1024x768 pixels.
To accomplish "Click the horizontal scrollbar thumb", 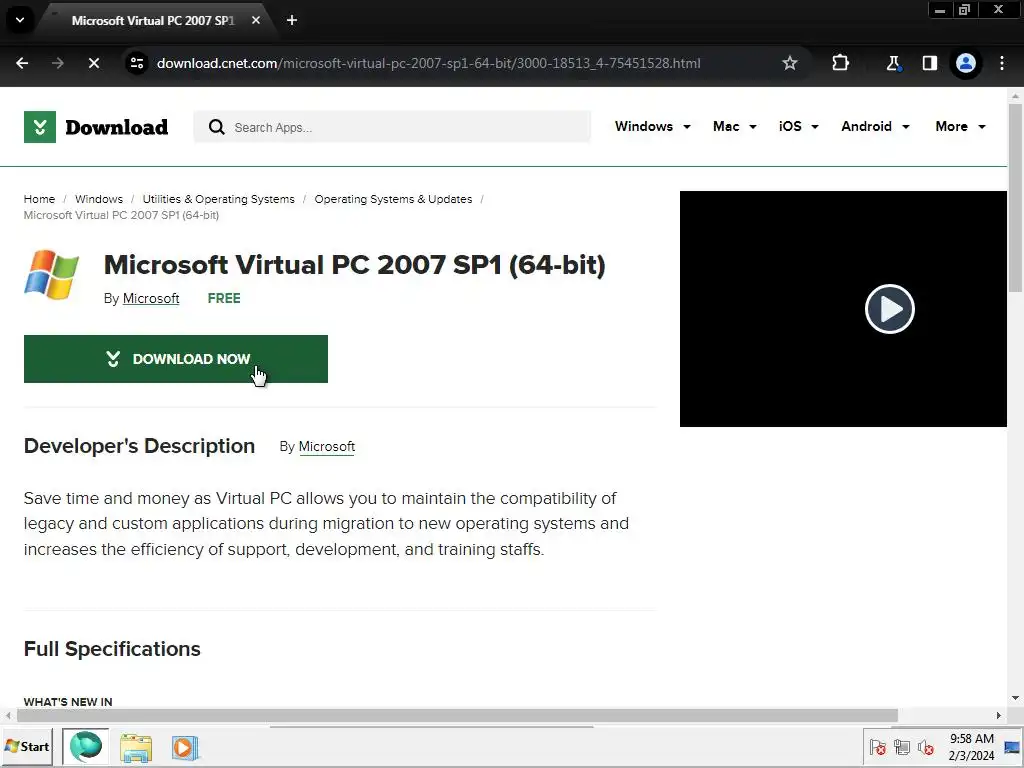I will point(457,715).
